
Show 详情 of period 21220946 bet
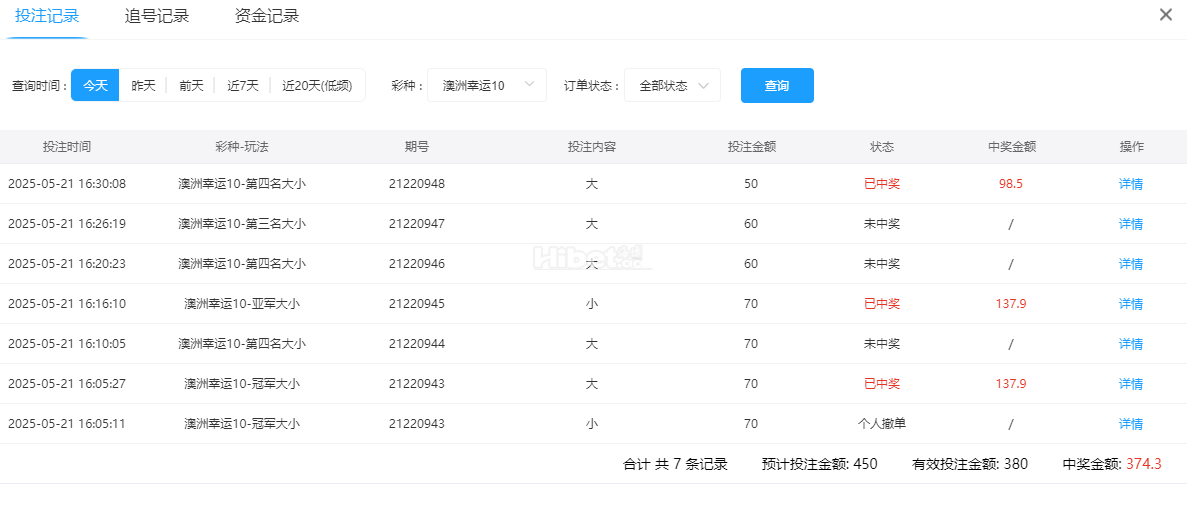1130,264
